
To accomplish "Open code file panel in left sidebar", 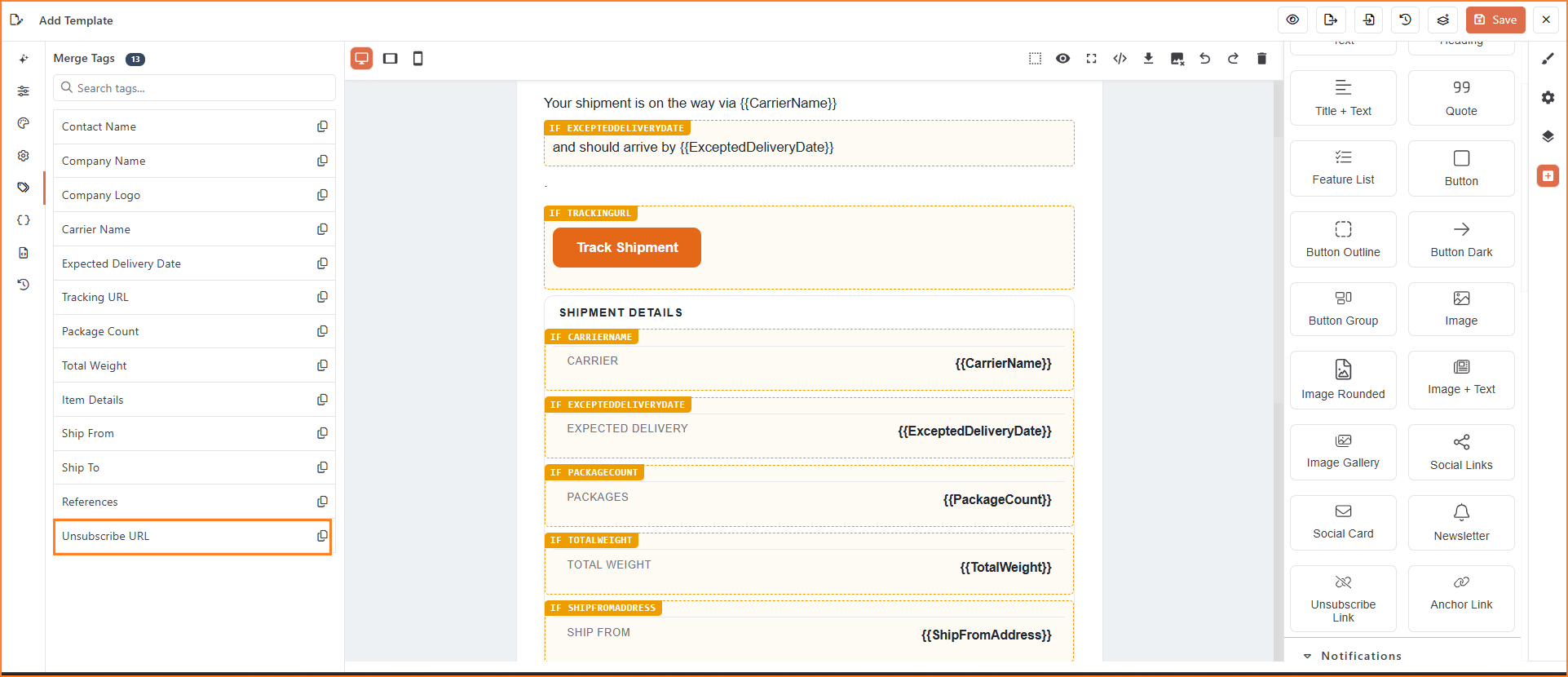I will (24, 253).
